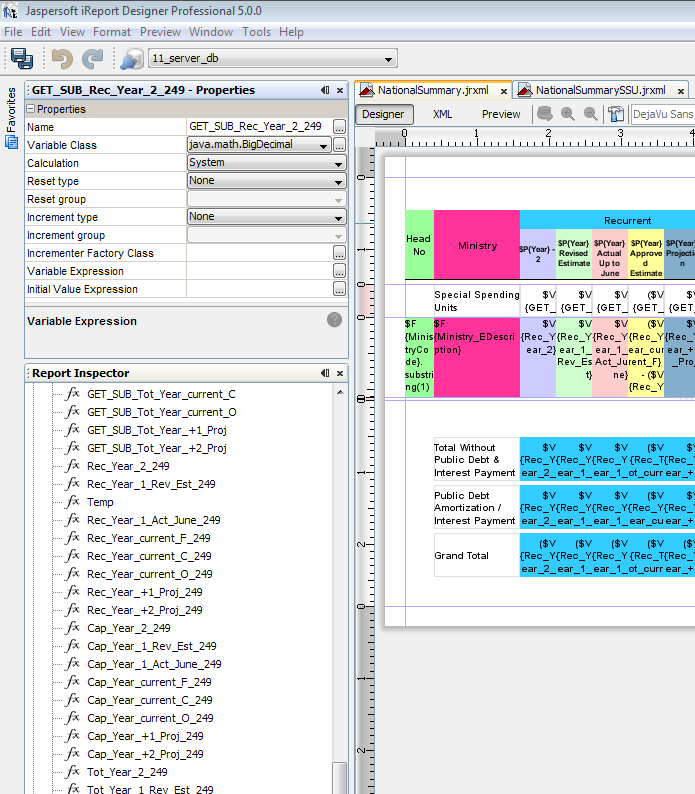Click fx icon of Rec_Year_current_C_249
Viewport: 695px width, 794px height.
tap(73, 555)
